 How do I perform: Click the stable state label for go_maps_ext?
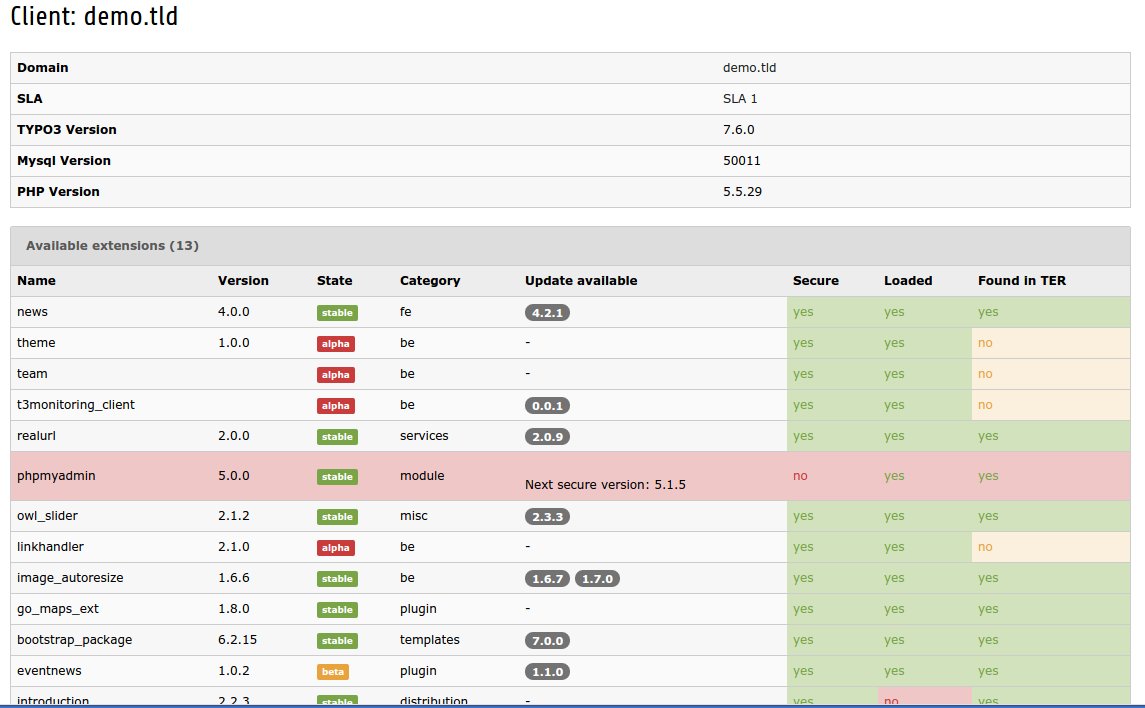coord(337,609)
